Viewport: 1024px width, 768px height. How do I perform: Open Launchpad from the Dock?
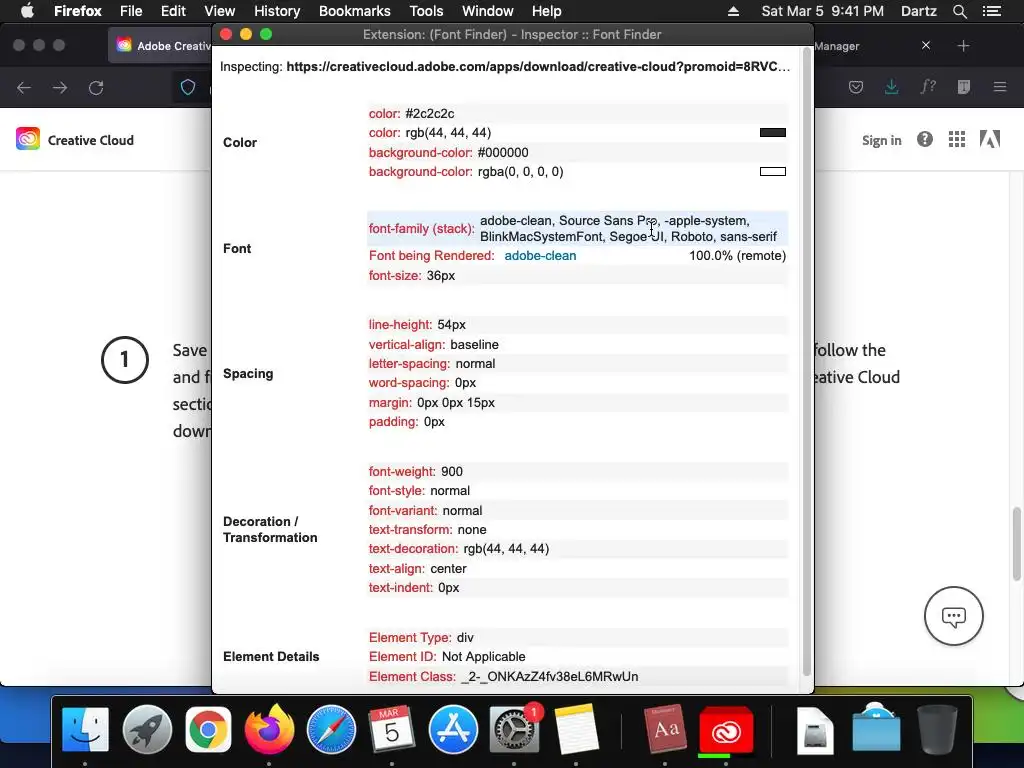pyautogui.click(x=147, y=729)
